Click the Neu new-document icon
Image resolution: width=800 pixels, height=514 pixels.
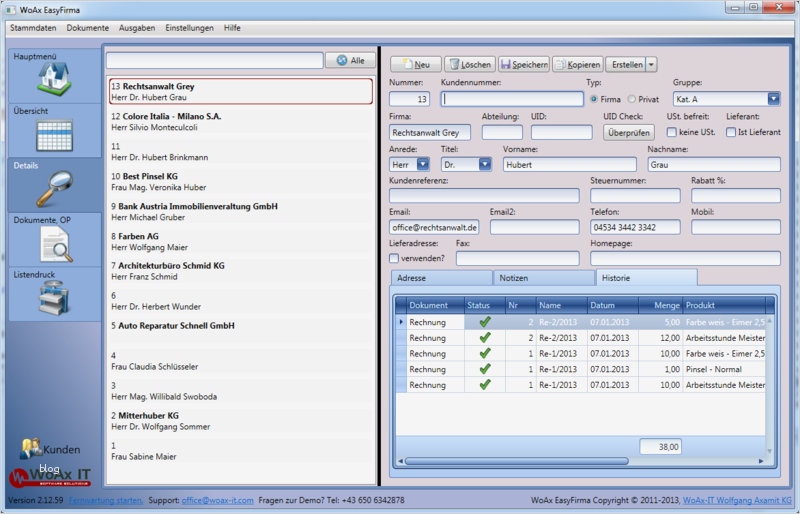point(407,64)
